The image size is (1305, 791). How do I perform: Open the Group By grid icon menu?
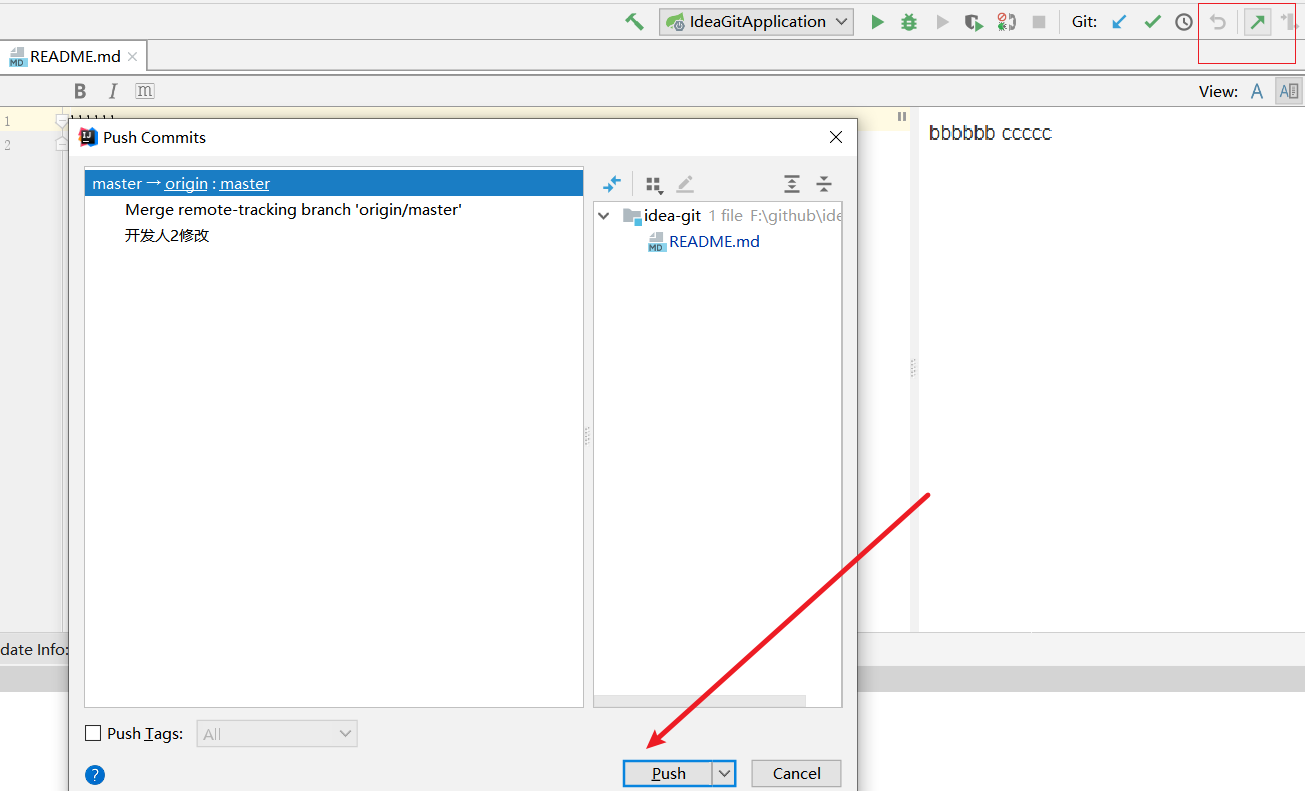coord(654,184)
